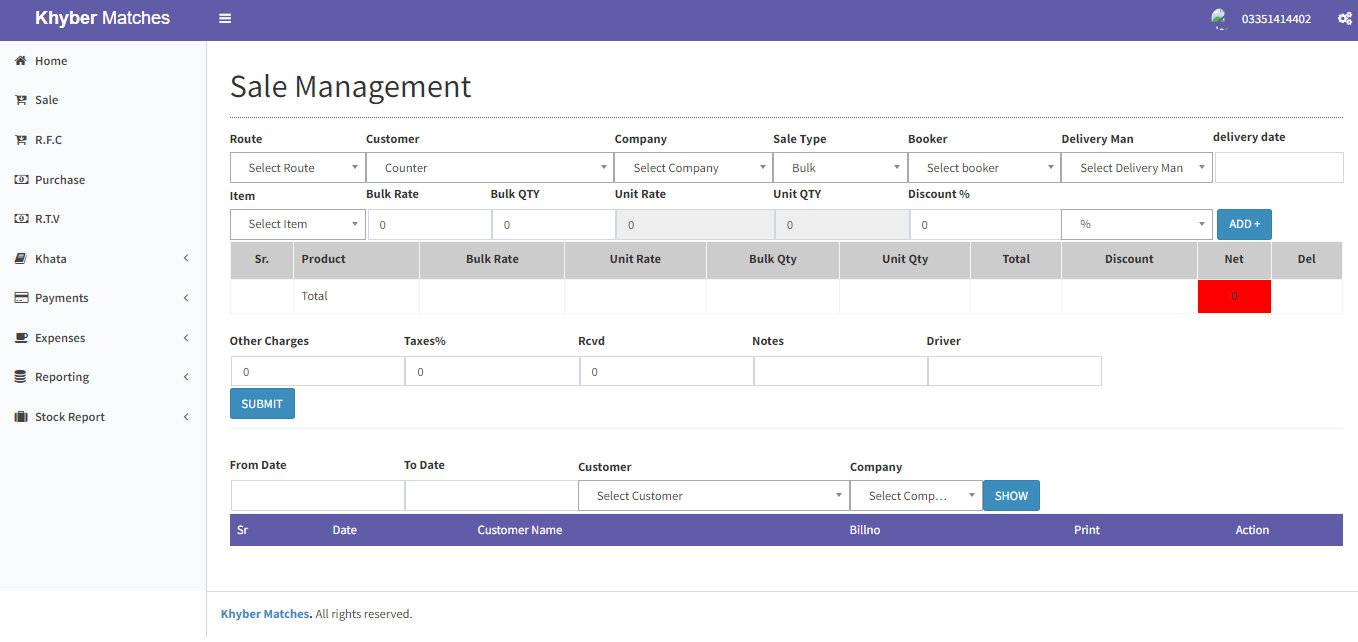The image size is (1358, 642).
Task: Click the From Date input field
Action: (317, 496)
